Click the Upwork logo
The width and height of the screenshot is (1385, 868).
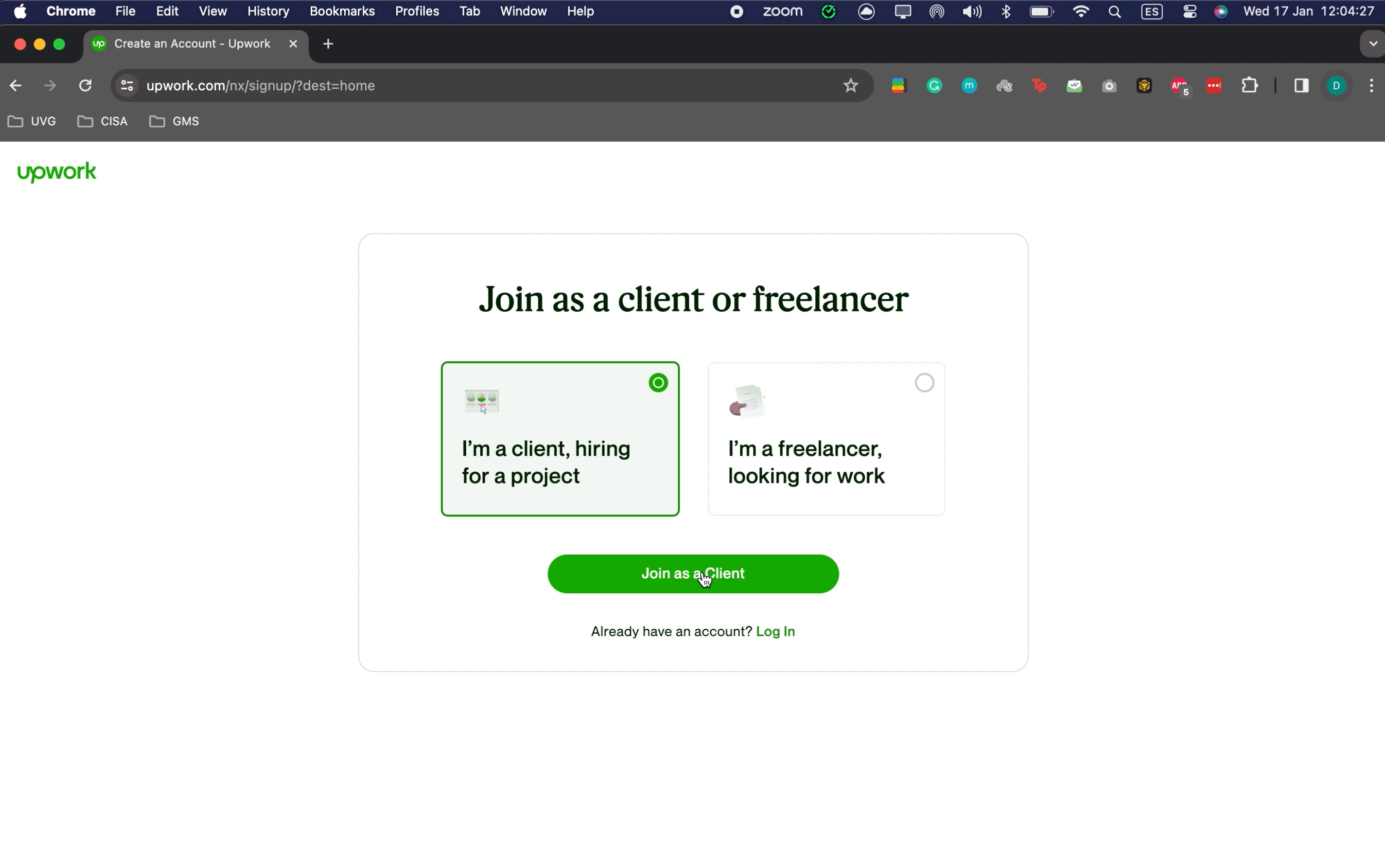click(56, 172)
